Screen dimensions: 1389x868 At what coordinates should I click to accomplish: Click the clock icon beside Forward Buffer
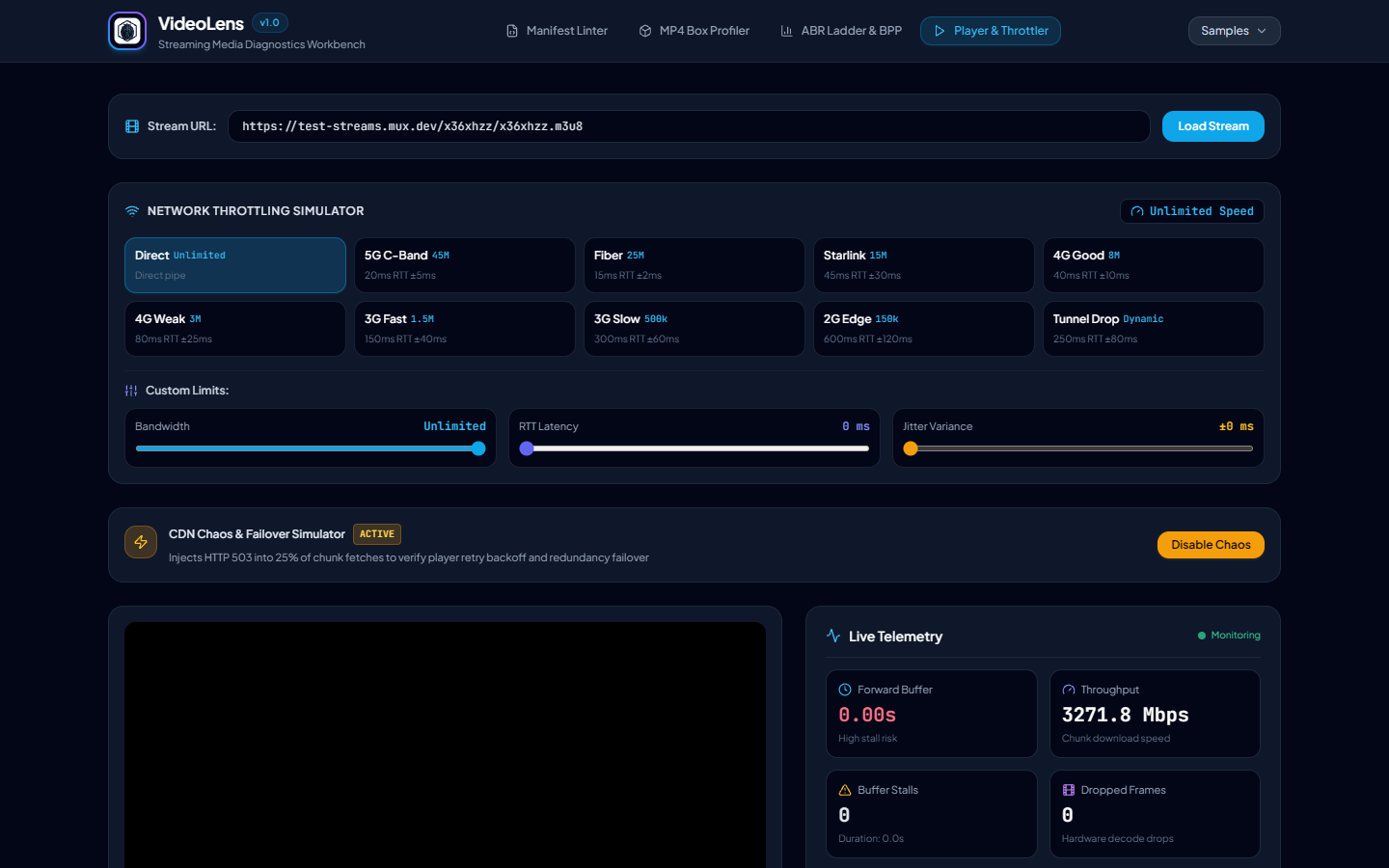click(845, 690)
